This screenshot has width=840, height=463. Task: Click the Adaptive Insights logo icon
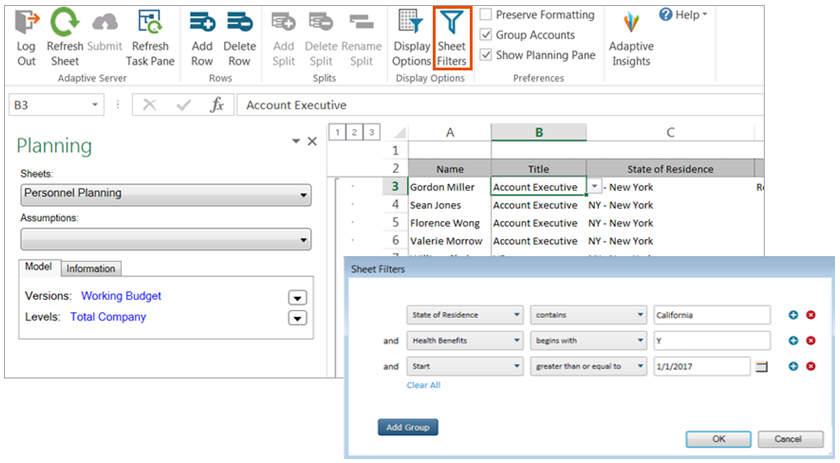(631, 23)
